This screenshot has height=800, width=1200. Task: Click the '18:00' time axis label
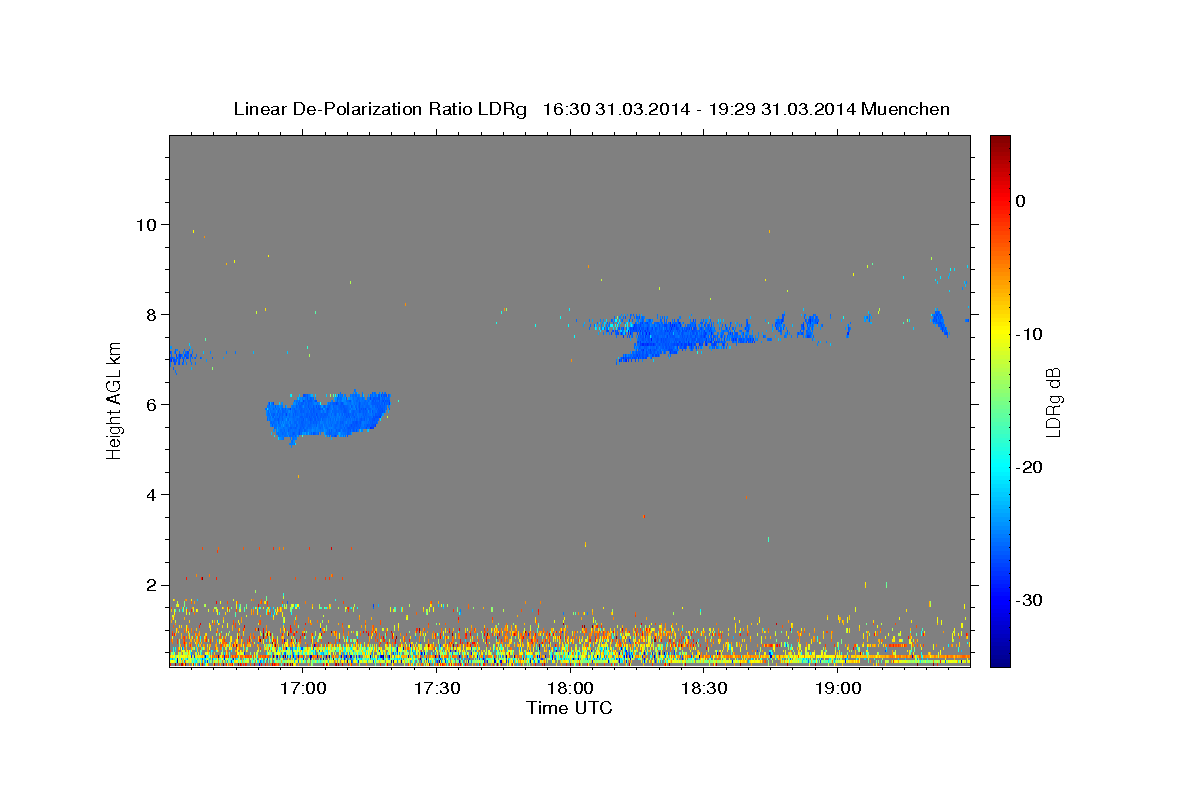[x=571, y=689]
